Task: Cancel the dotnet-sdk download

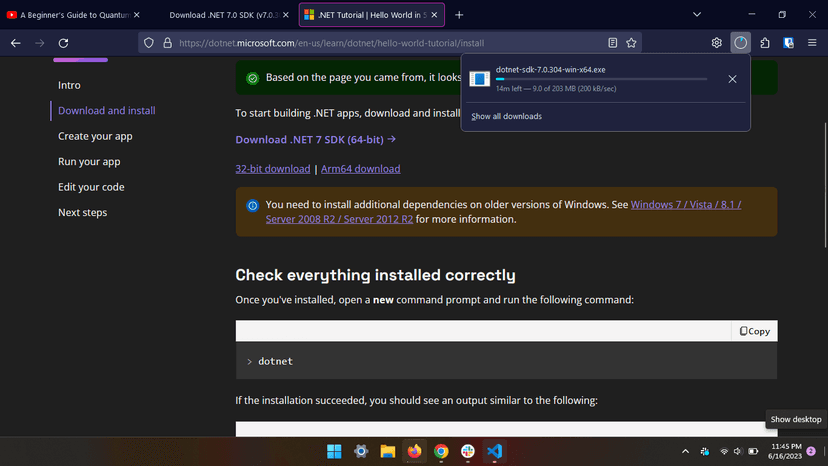Action: pos(732,79)
